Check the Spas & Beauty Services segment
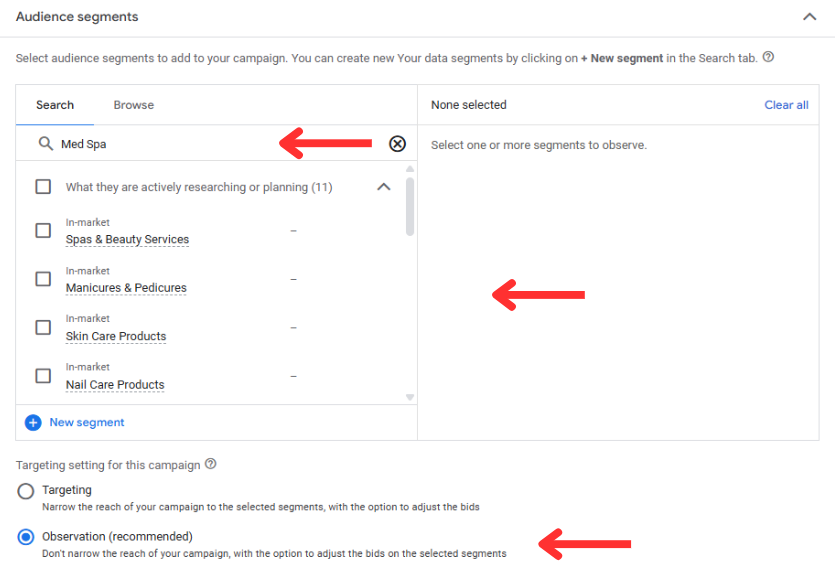835x580 pixels. click(x=43, y=231)
